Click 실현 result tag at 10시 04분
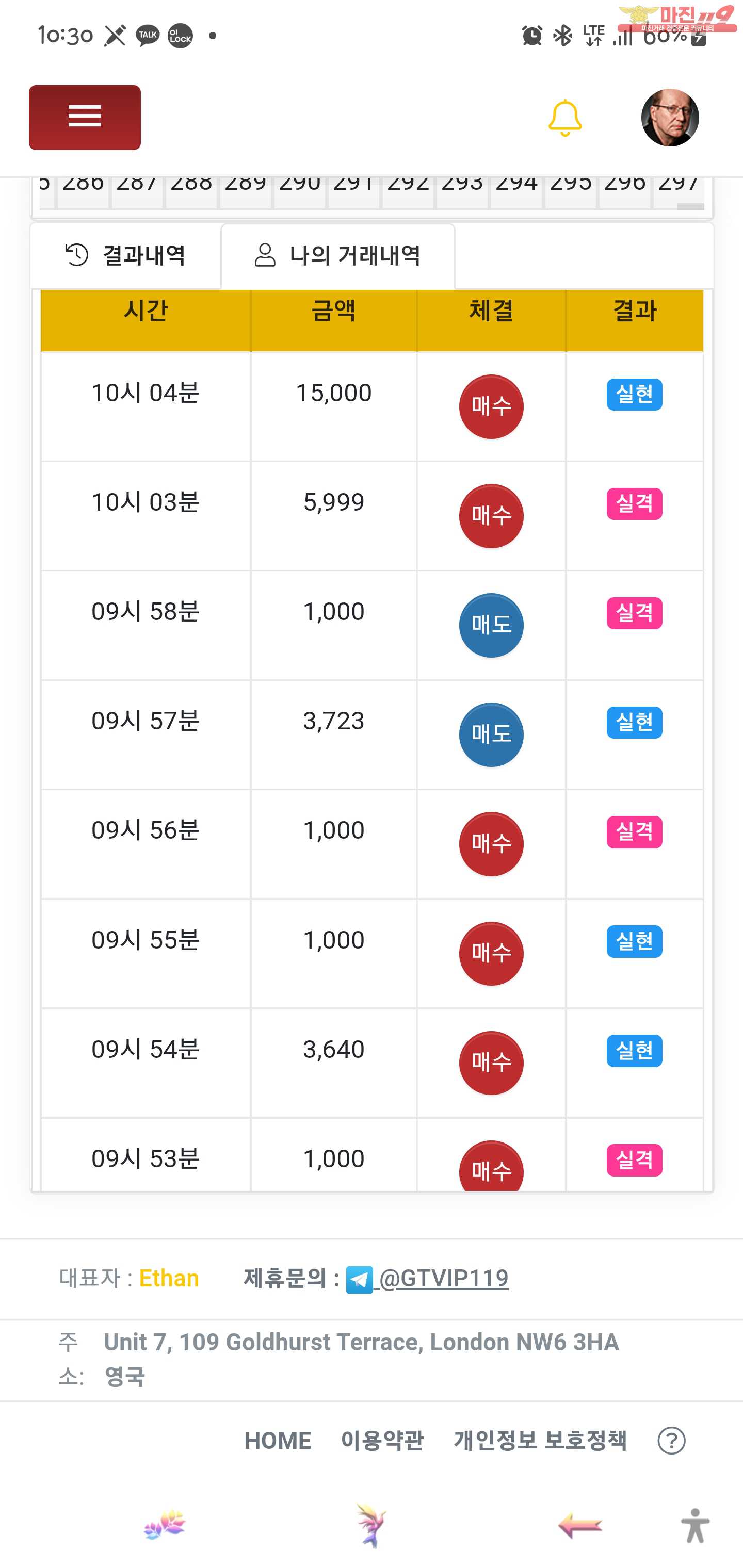Screen dimensions: 743x1568 pos(634,395)
